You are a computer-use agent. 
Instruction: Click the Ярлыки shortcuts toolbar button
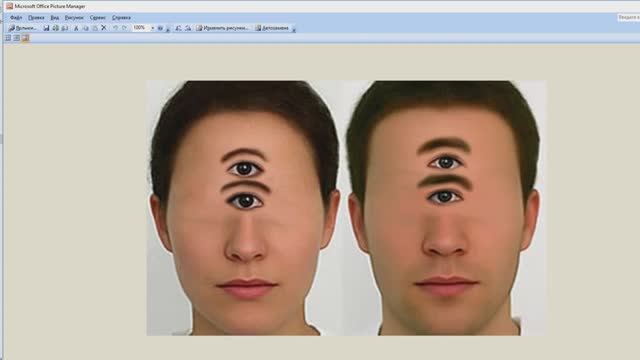click(x=23, y=28)
